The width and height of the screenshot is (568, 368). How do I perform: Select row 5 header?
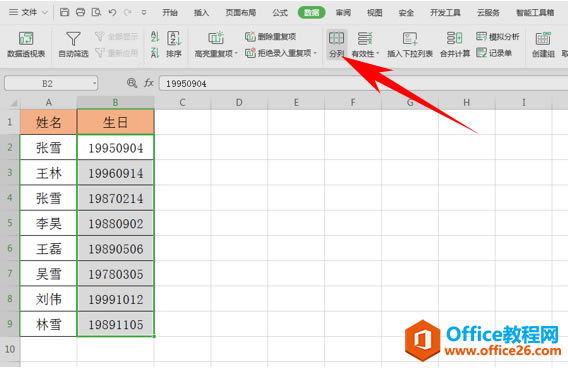click(x=10, y=223)
